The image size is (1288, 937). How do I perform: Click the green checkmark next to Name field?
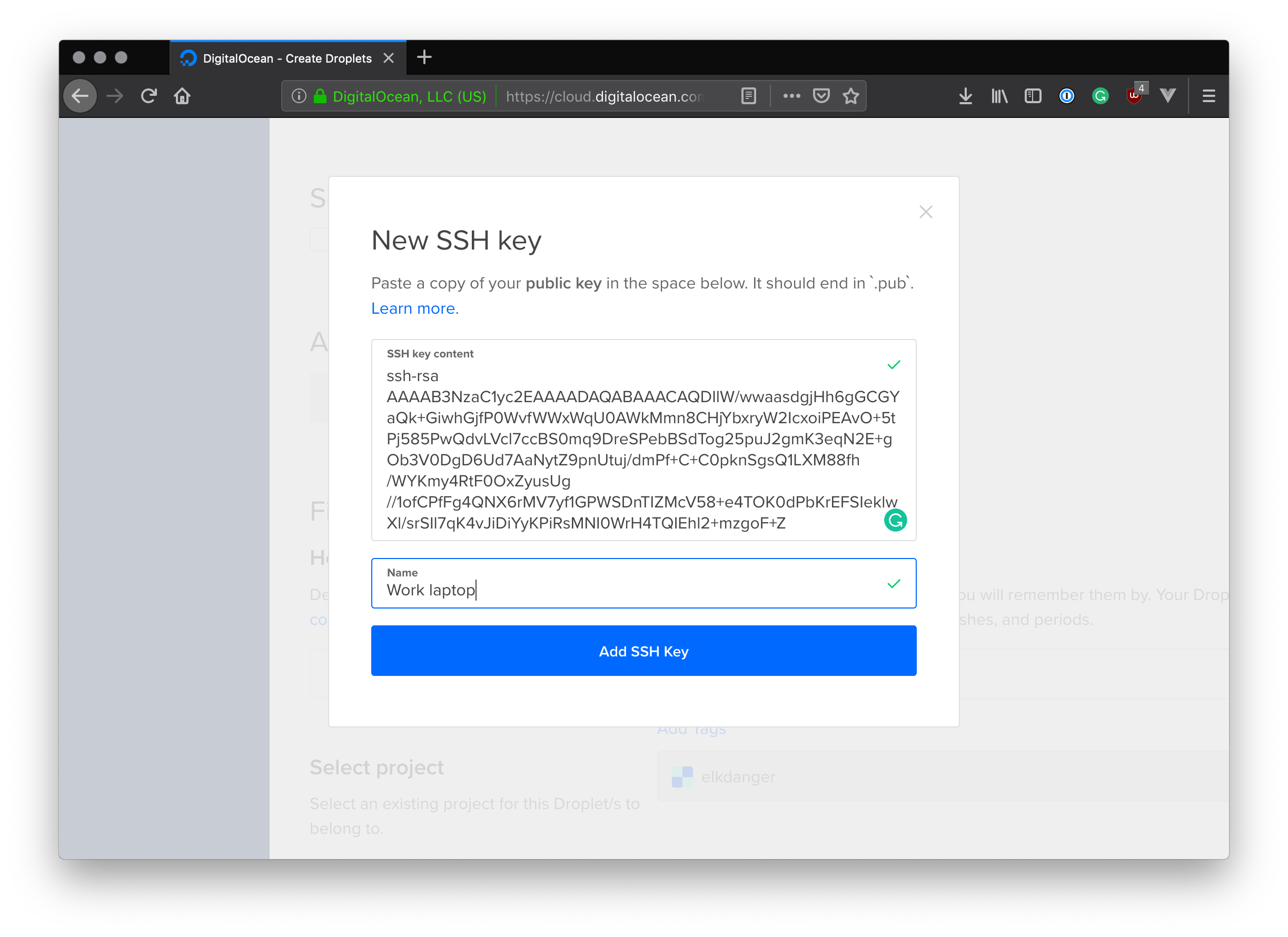click(893, 583)
